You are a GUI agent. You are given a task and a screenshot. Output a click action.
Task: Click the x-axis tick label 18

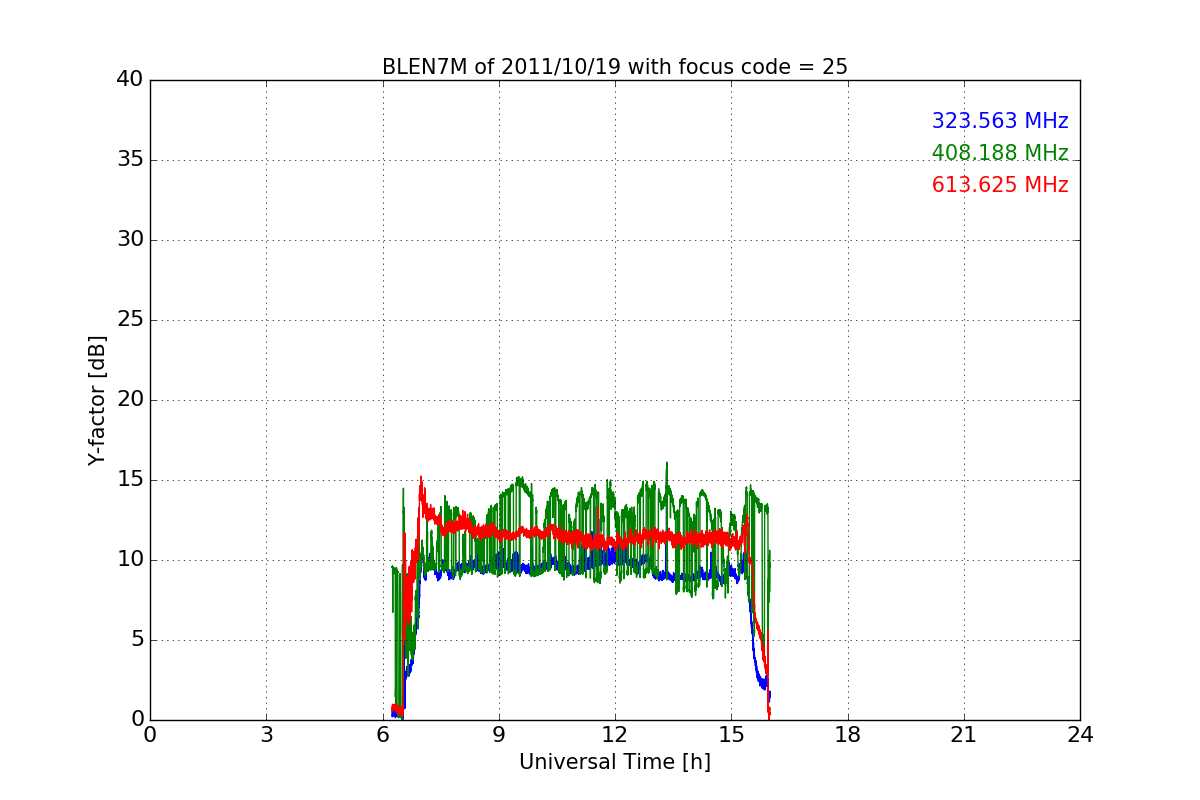tap(848, 735)
